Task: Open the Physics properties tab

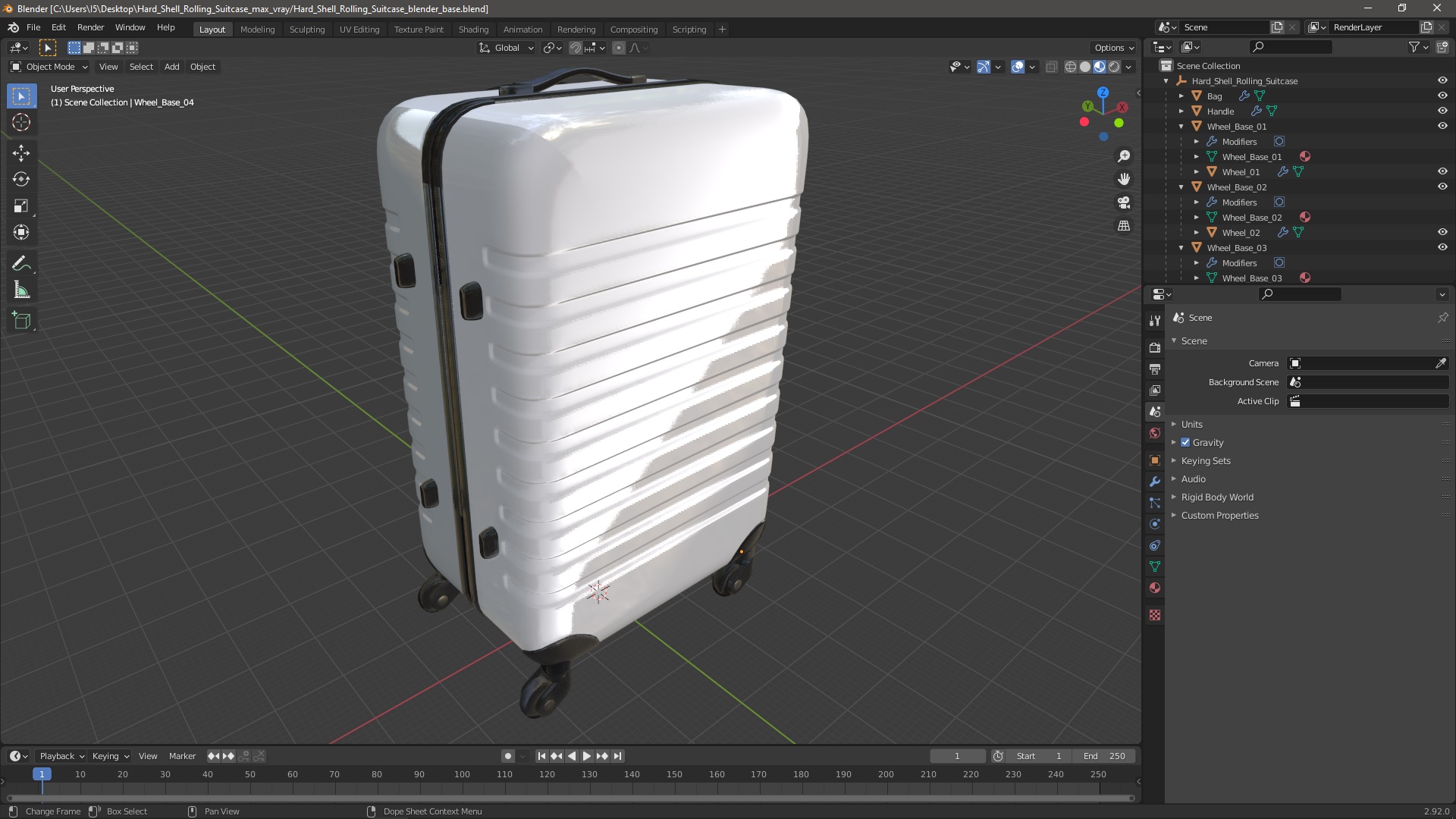Action: point(1155,524)
